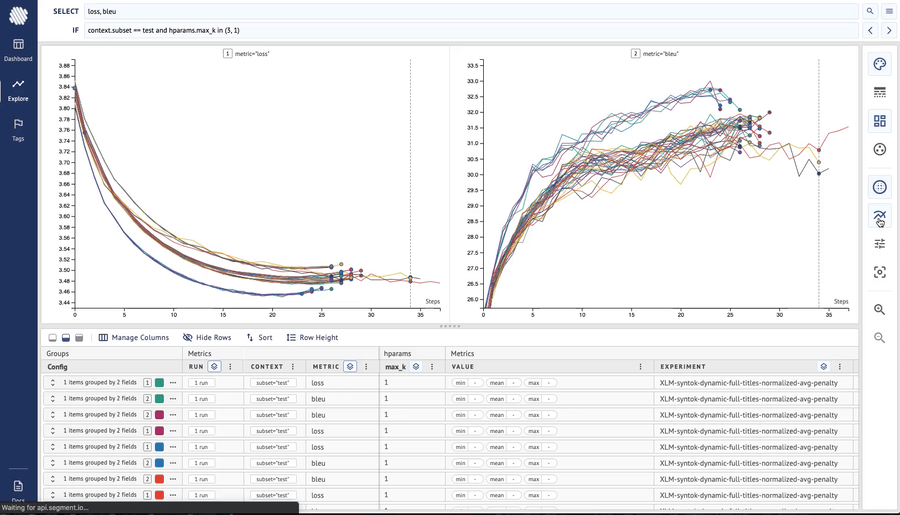The width and height of the screenshot is (900, 515).
Task: Open VALUE column options menu
Action: point(641,366)
